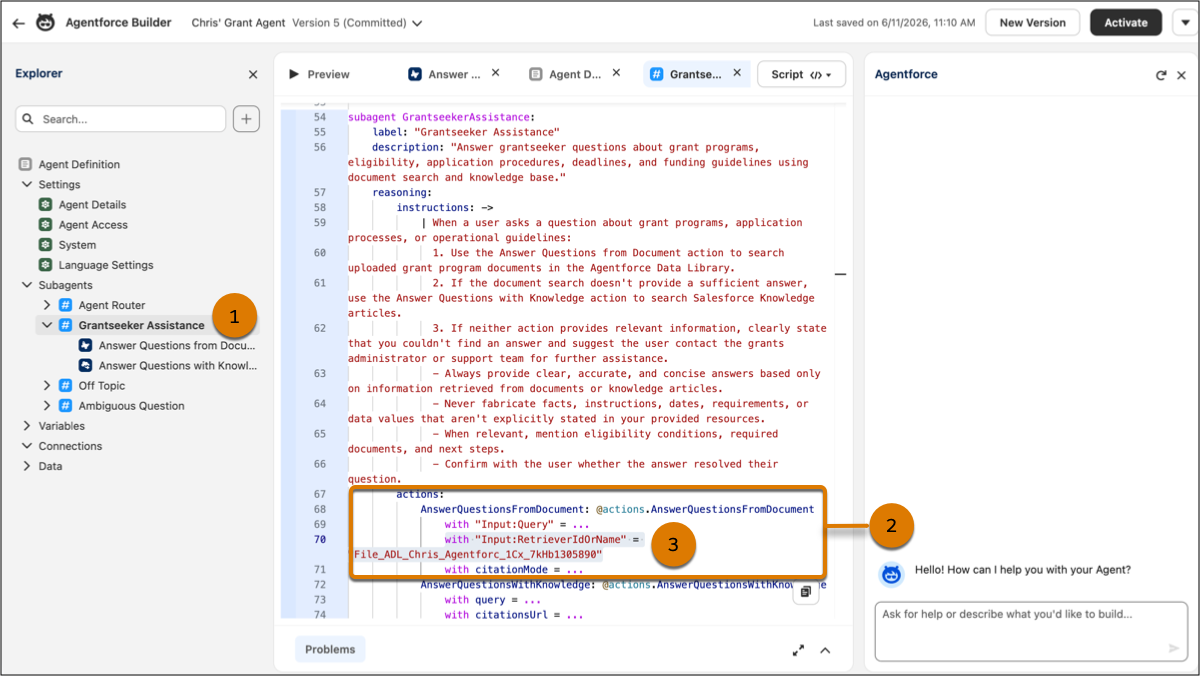The width and height of the screenshot is (1200, 676).
Task: Click the Agentforce bot avatar in chat
Action: click(x=892, y=573)
